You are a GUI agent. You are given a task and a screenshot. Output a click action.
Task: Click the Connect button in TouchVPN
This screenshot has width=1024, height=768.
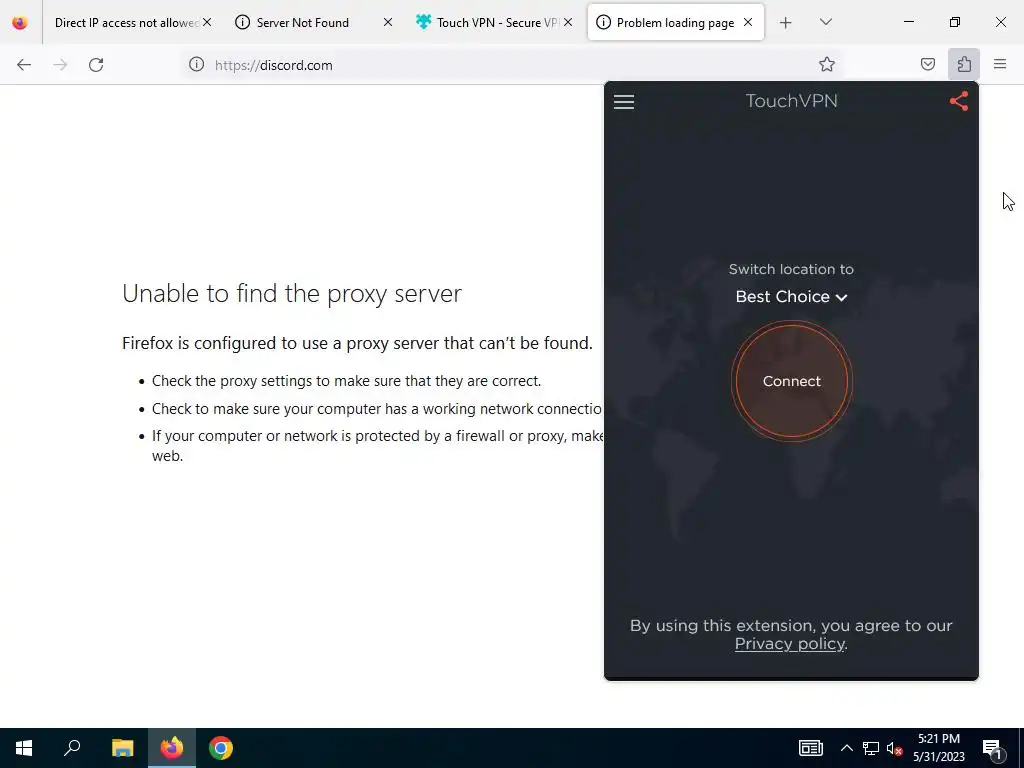pyautogui.click(x=792, y=381)
